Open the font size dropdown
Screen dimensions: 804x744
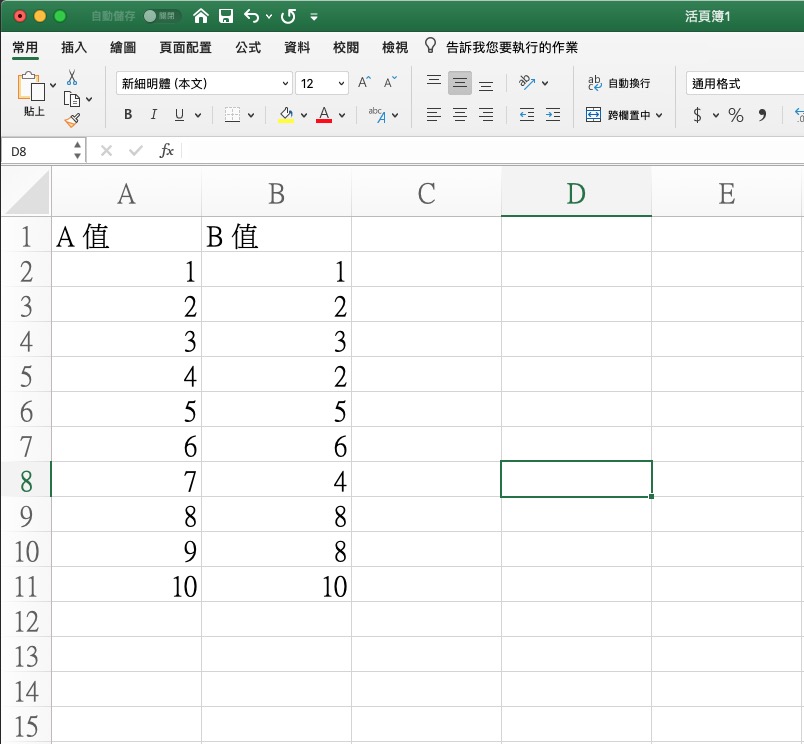342,84
